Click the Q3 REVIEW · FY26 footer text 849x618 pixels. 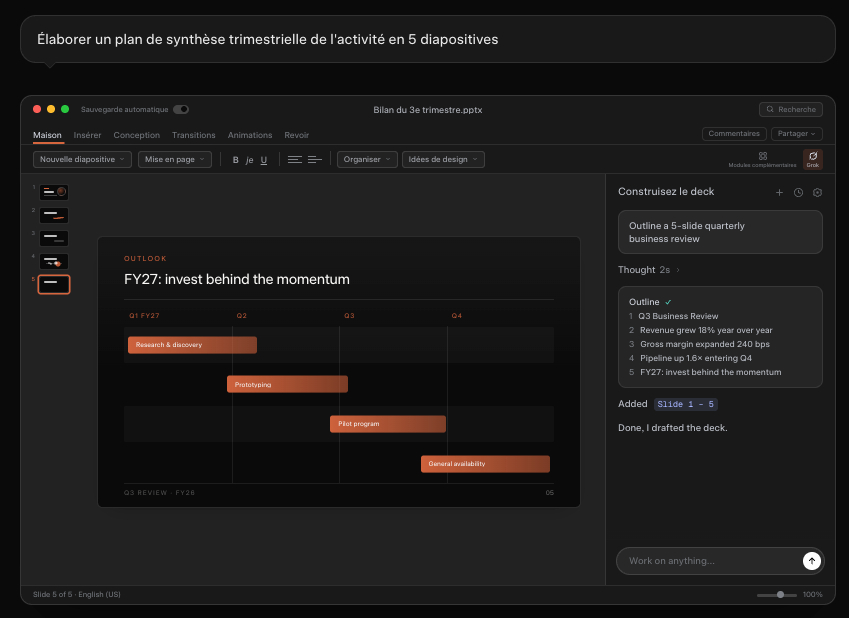[x=159, y=493]
